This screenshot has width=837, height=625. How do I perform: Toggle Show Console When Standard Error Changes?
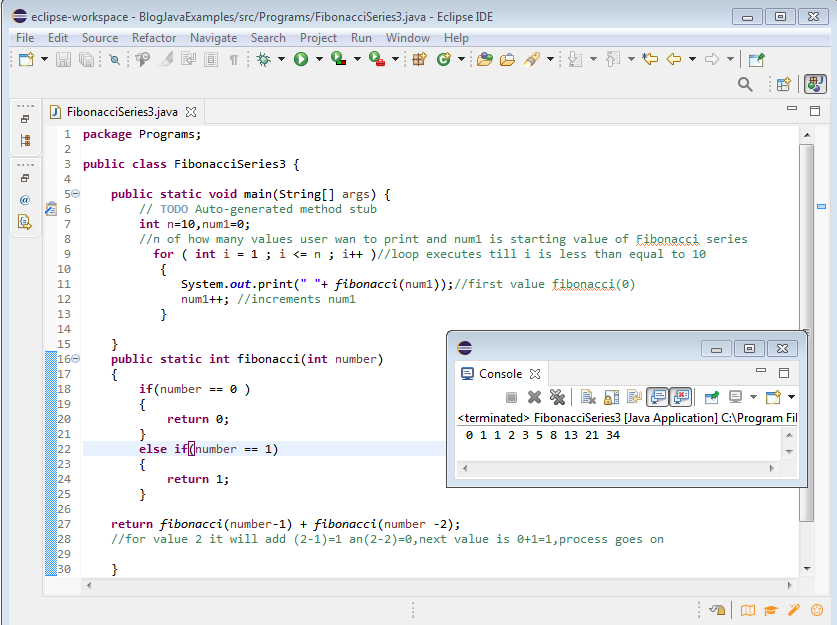click(x=680, y=398)
